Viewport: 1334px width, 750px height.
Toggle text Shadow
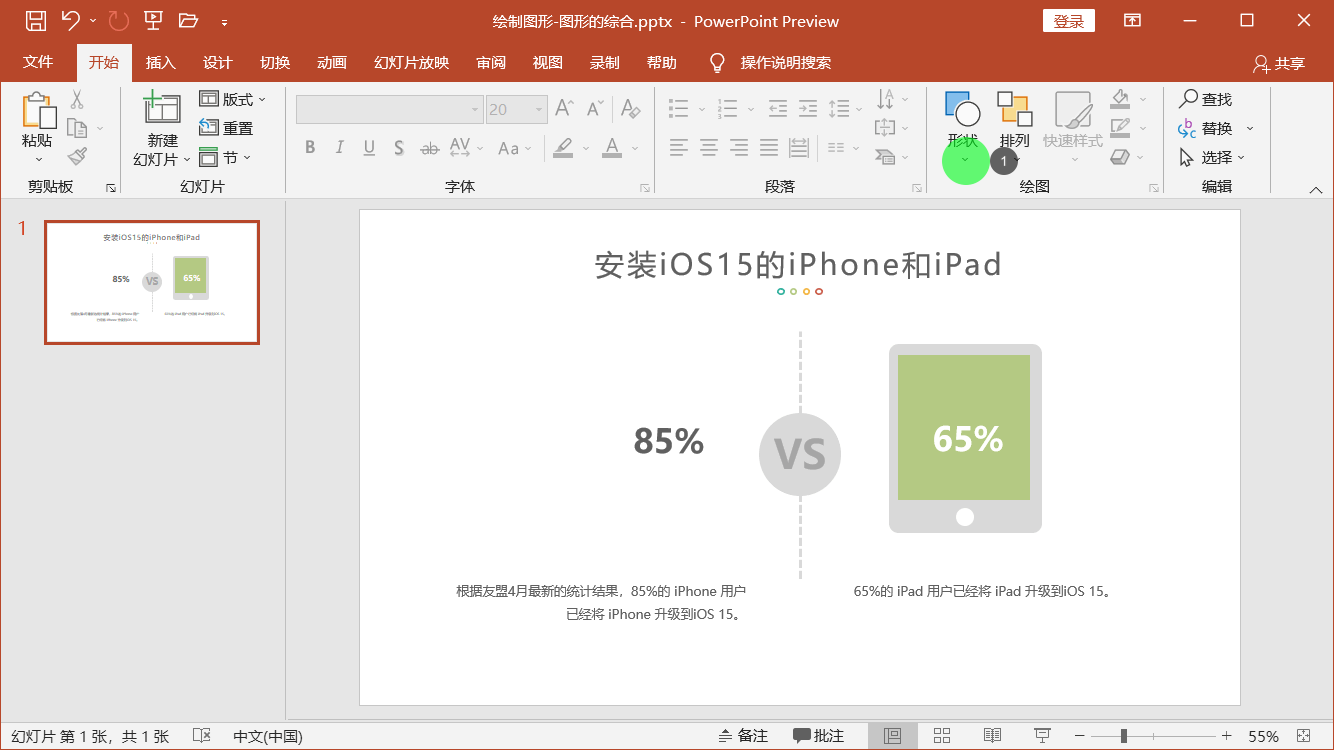[x=399, y=148]
